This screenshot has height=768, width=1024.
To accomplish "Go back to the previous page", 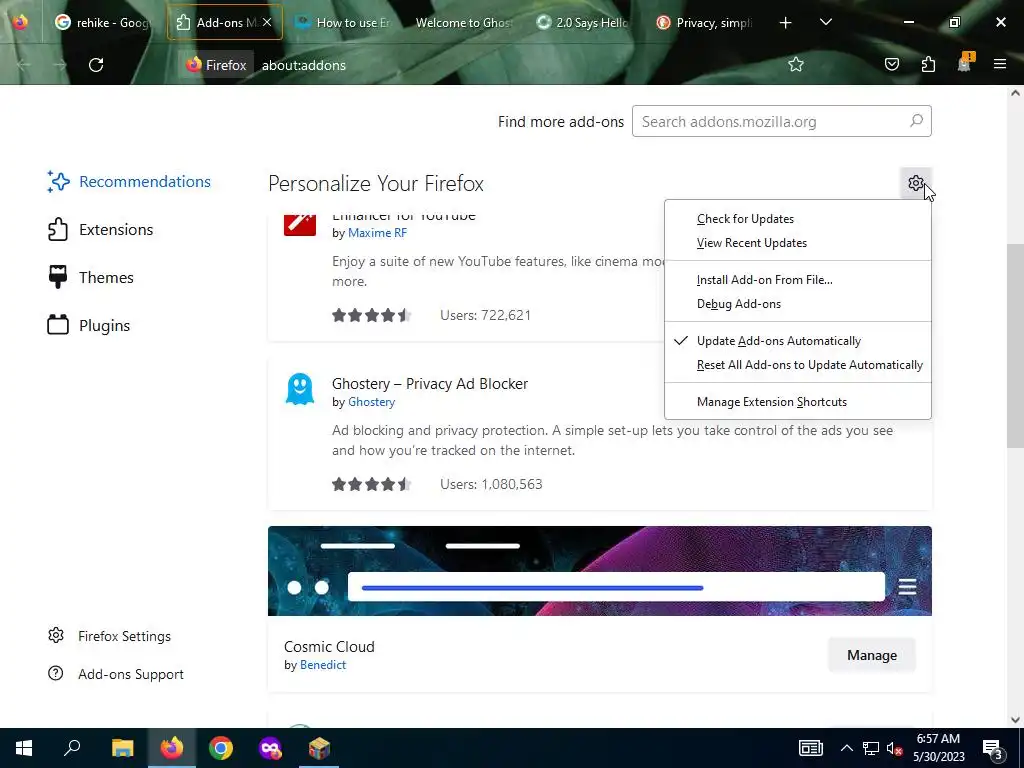I will 24,65.
